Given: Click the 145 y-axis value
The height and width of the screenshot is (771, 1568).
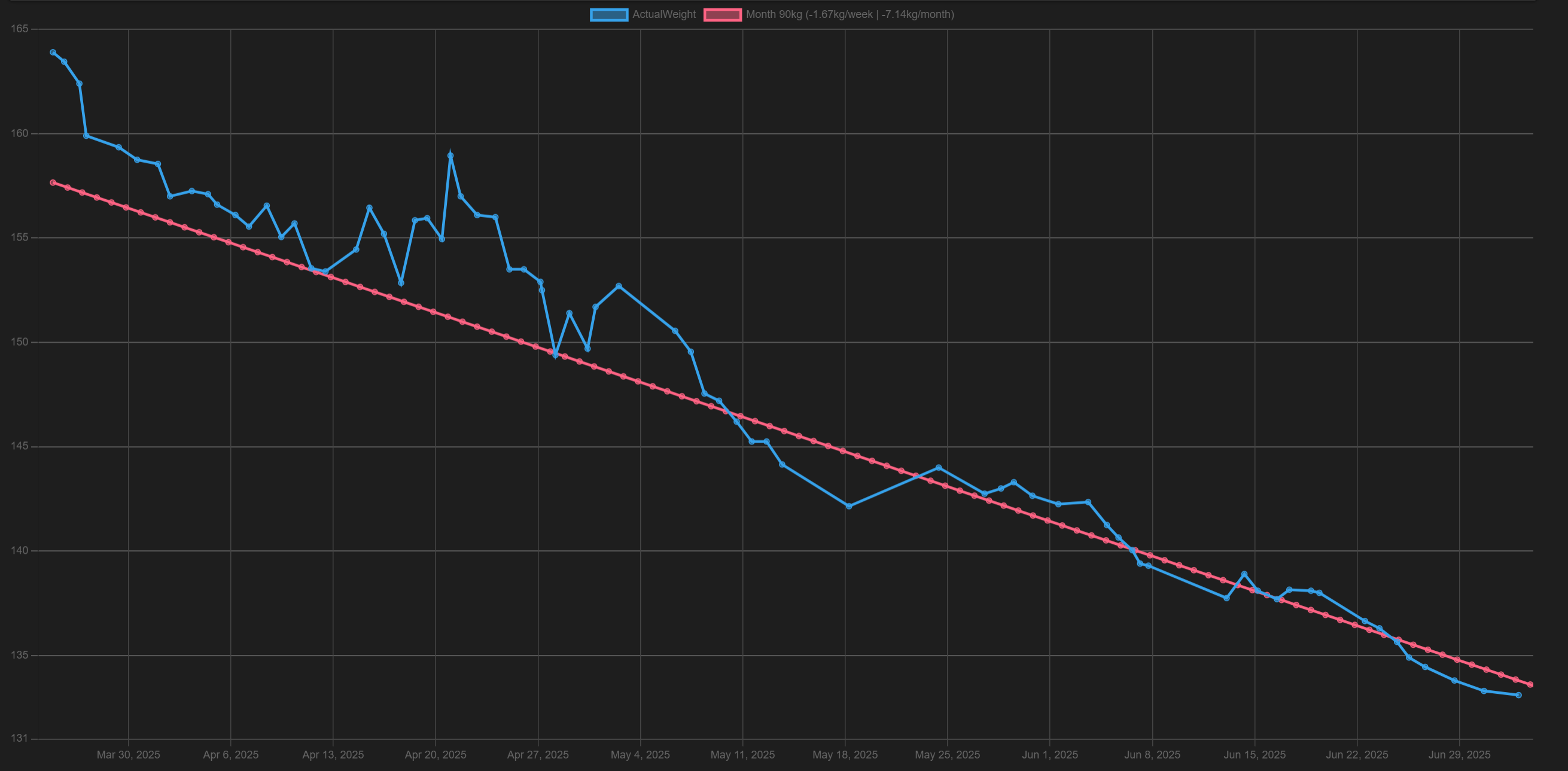Looking at the screenshot, I should [20, 446].
